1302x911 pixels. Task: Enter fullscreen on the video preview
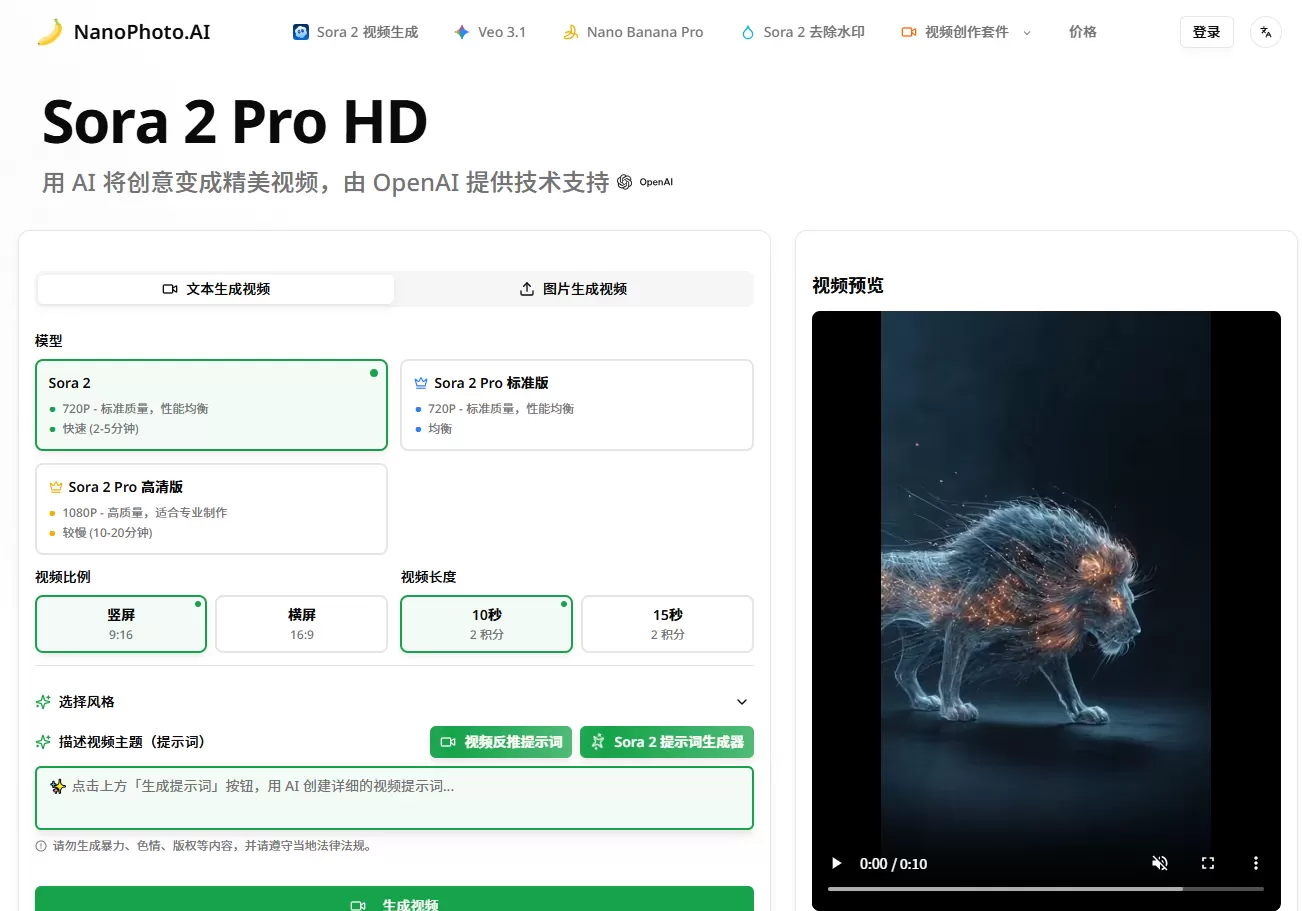(x=1207, y=862)
